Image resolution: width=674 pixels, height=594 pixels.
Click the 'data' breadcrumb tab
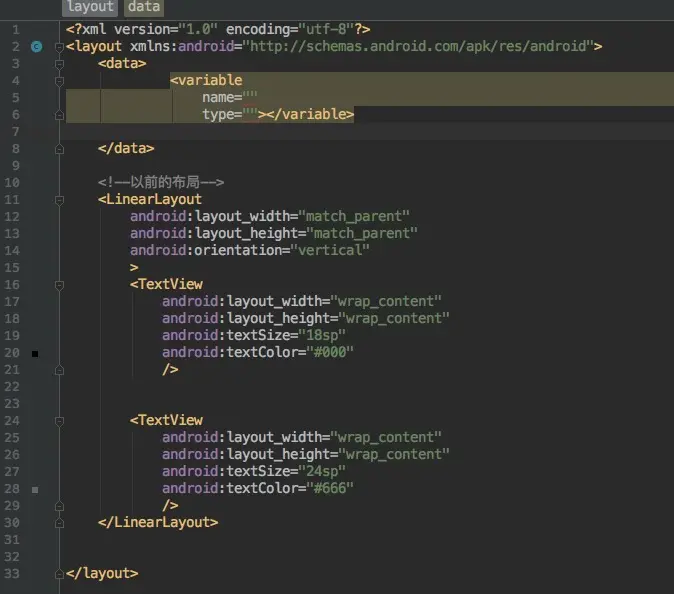tap(144, 7)
